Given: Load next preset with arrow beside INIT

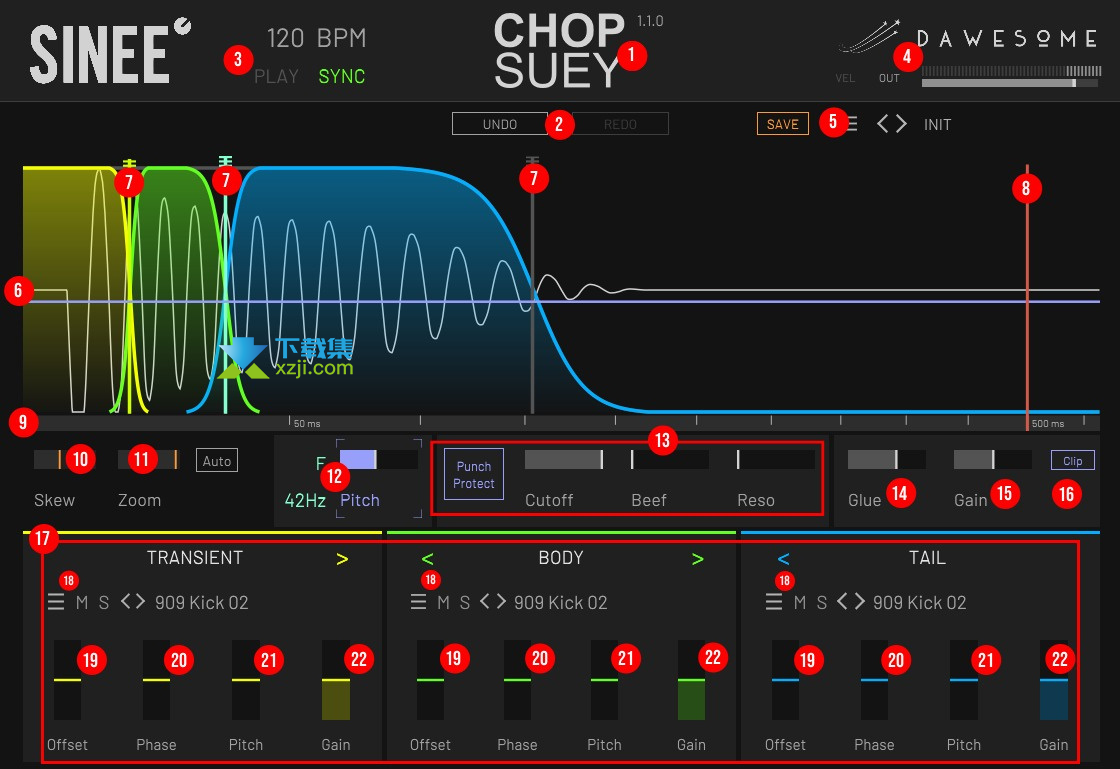Looking at the screenshot, I should (901, 124).
